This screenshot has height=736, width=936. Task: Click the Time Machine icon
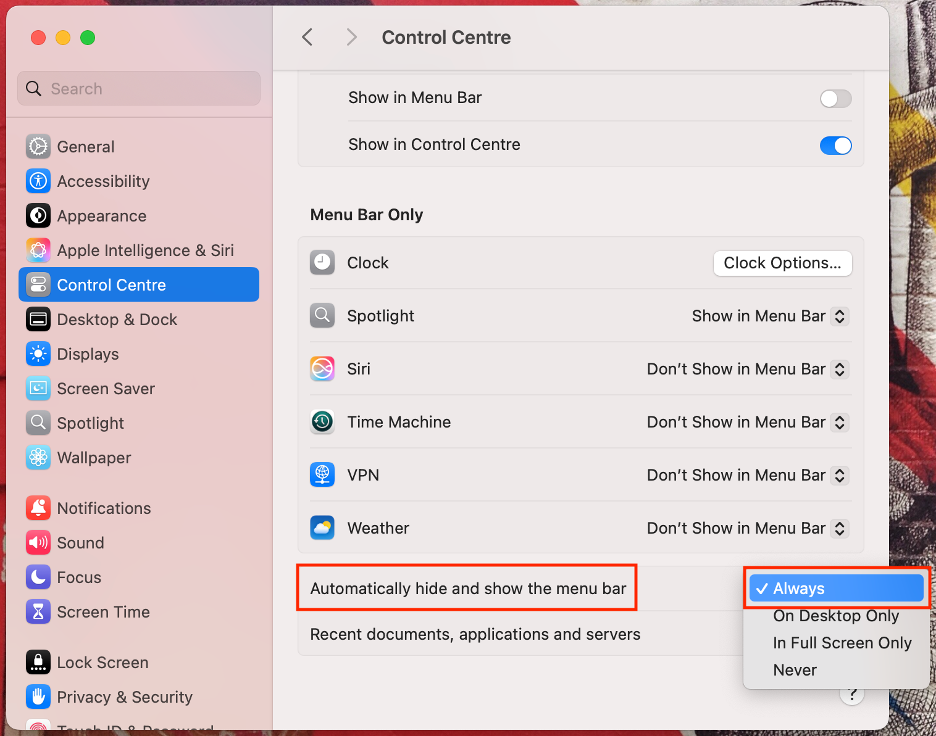click(x=322, y=422)
